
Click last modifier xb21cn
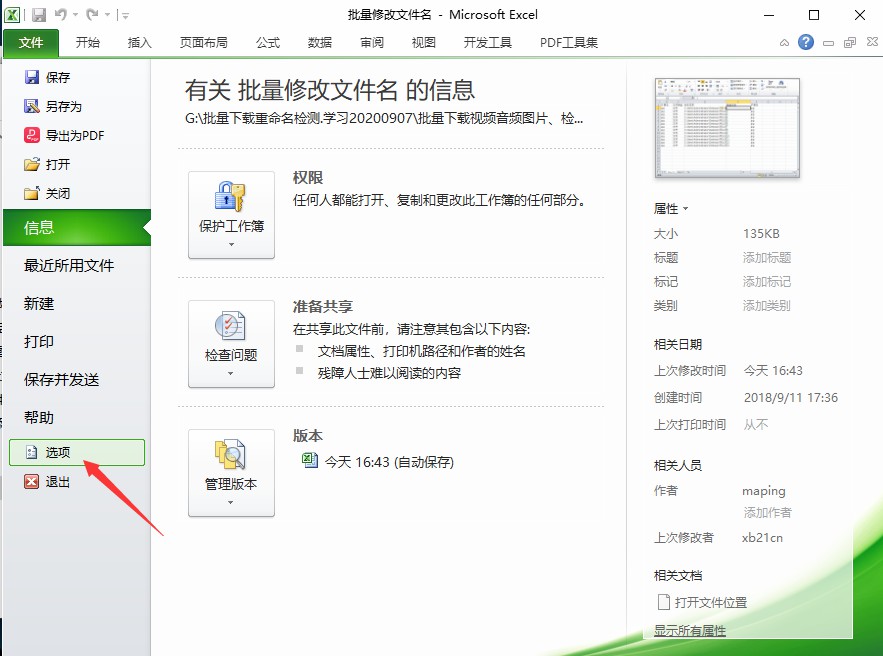point(762,538)
